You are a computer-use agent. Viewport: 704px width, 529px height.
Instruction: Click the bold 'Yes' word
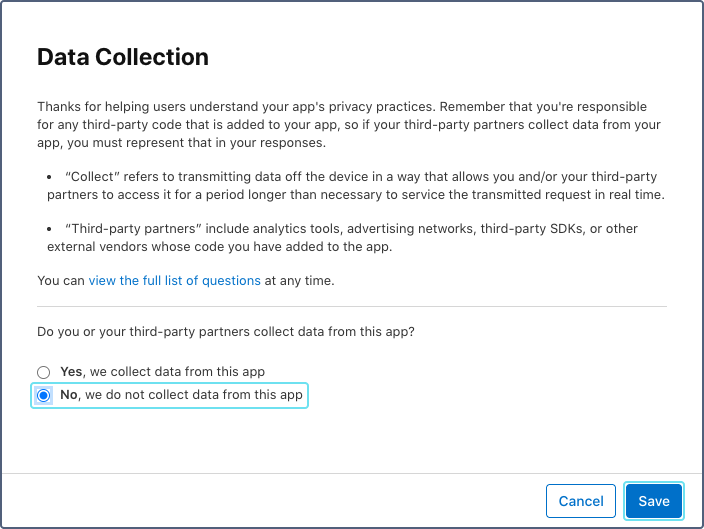pyautogui.click(x=71, y=372)
